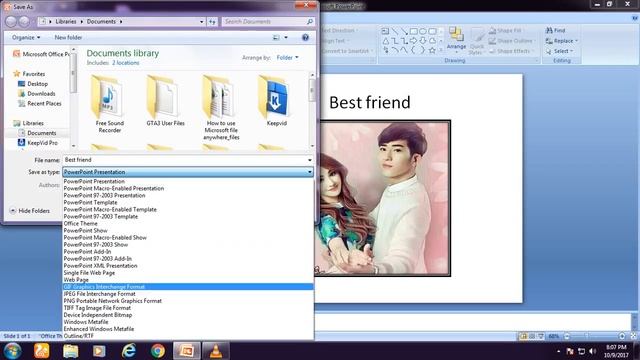Click the Search Documents box
The image size is (640, 360).
268,21
